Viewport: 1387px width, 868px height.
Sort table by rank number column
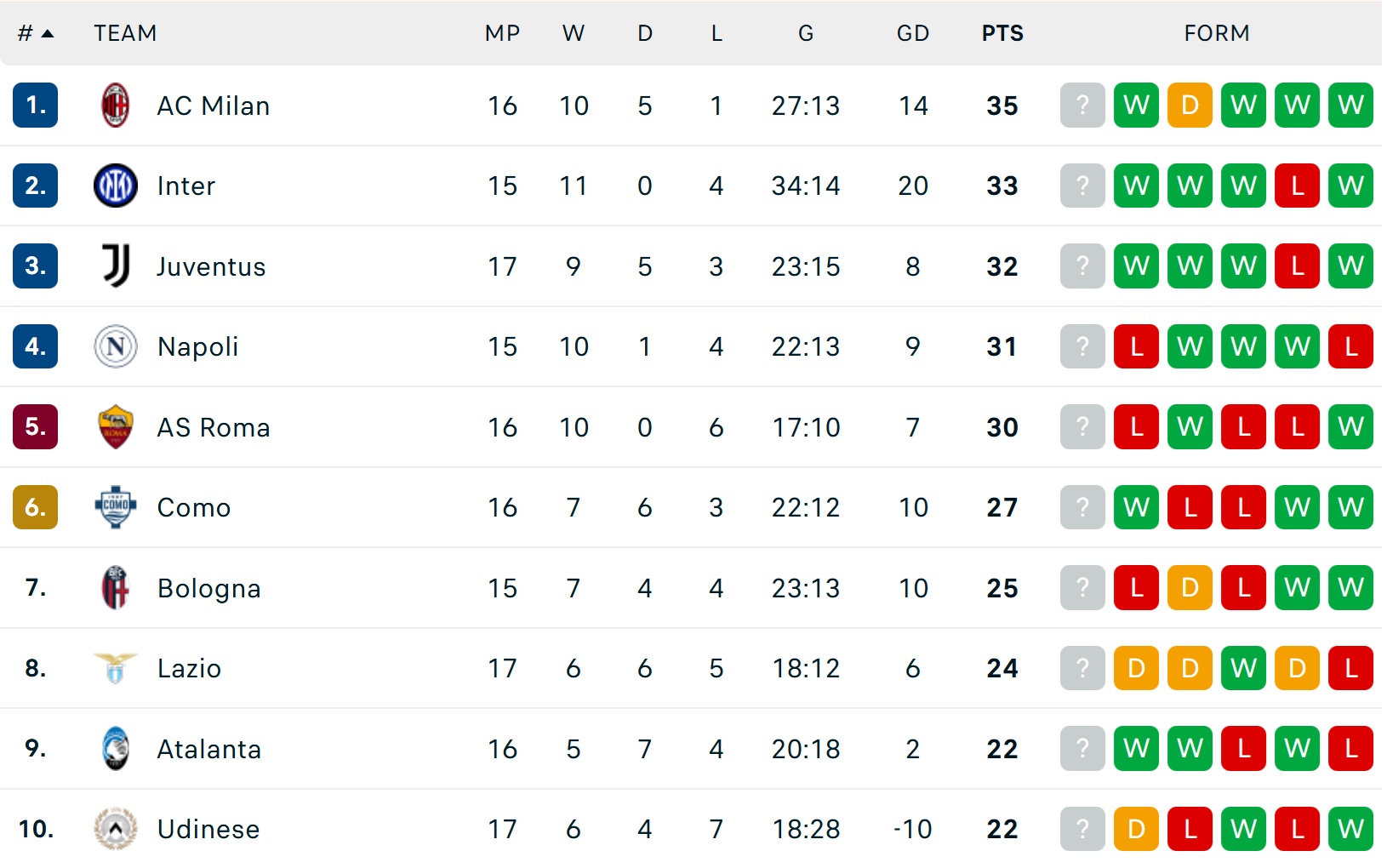click(x=35, y=33)
